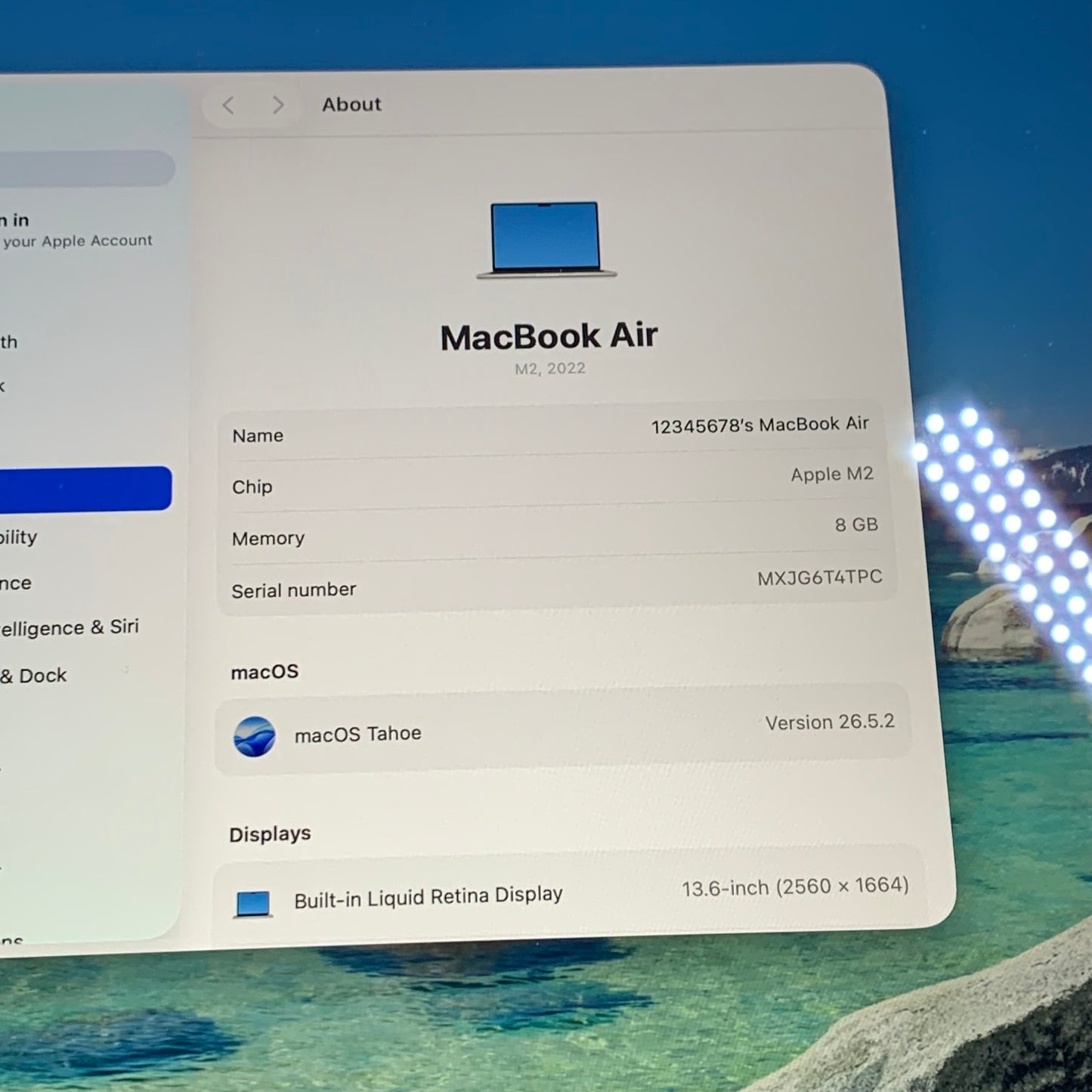The image size is (1092, 1092).
Task: Click the 'Displays' section heading
Action: 270,834
